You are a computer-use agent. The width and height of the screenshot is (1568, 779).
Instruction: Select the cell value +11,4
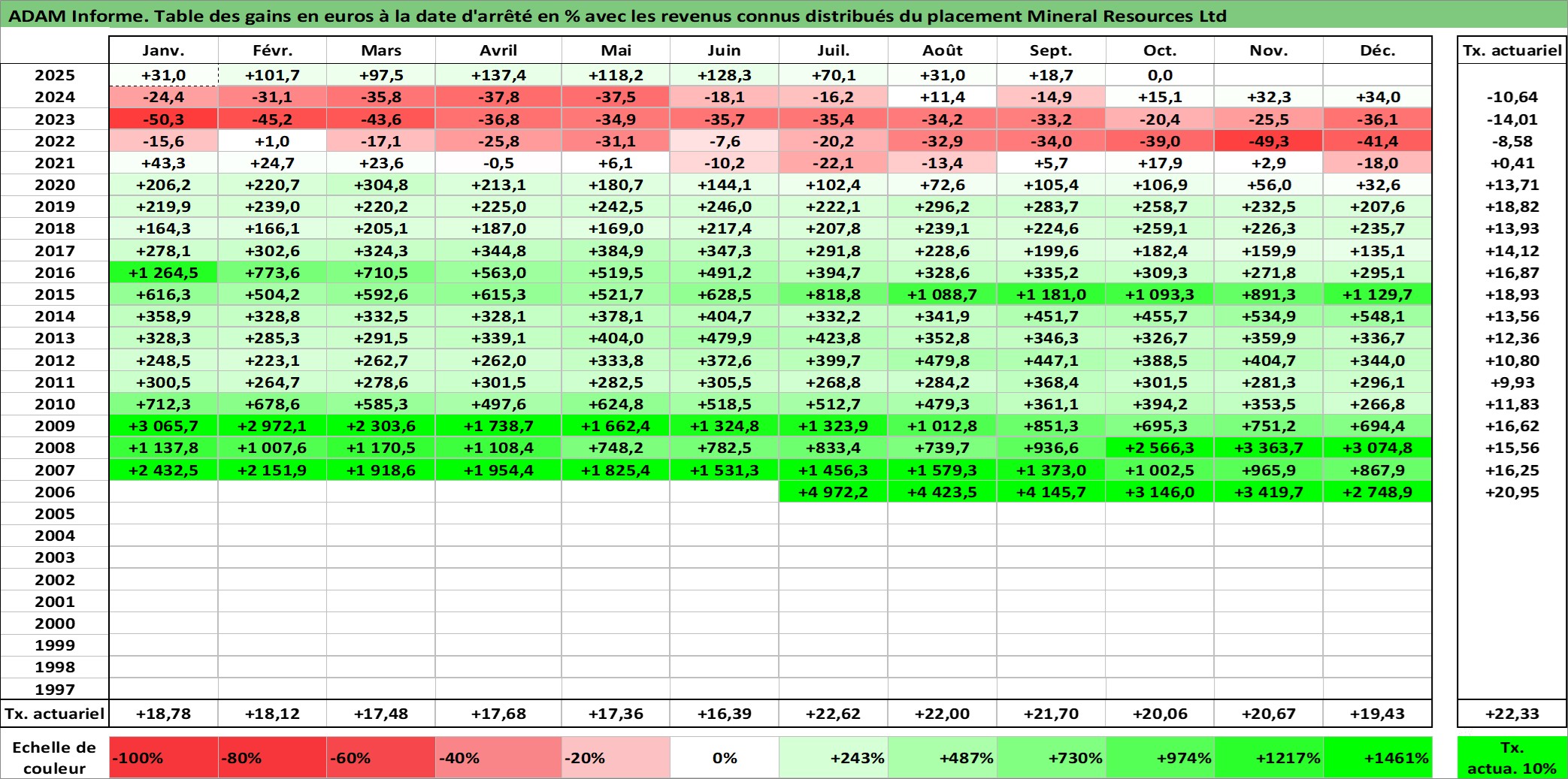(x=943, y=97)
